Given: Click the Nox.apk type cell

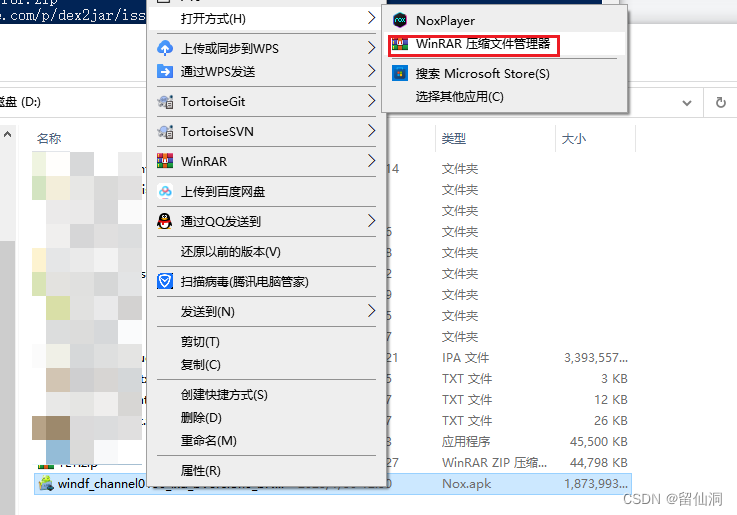Looking at the screenshot, I should (x=466, y=484).
